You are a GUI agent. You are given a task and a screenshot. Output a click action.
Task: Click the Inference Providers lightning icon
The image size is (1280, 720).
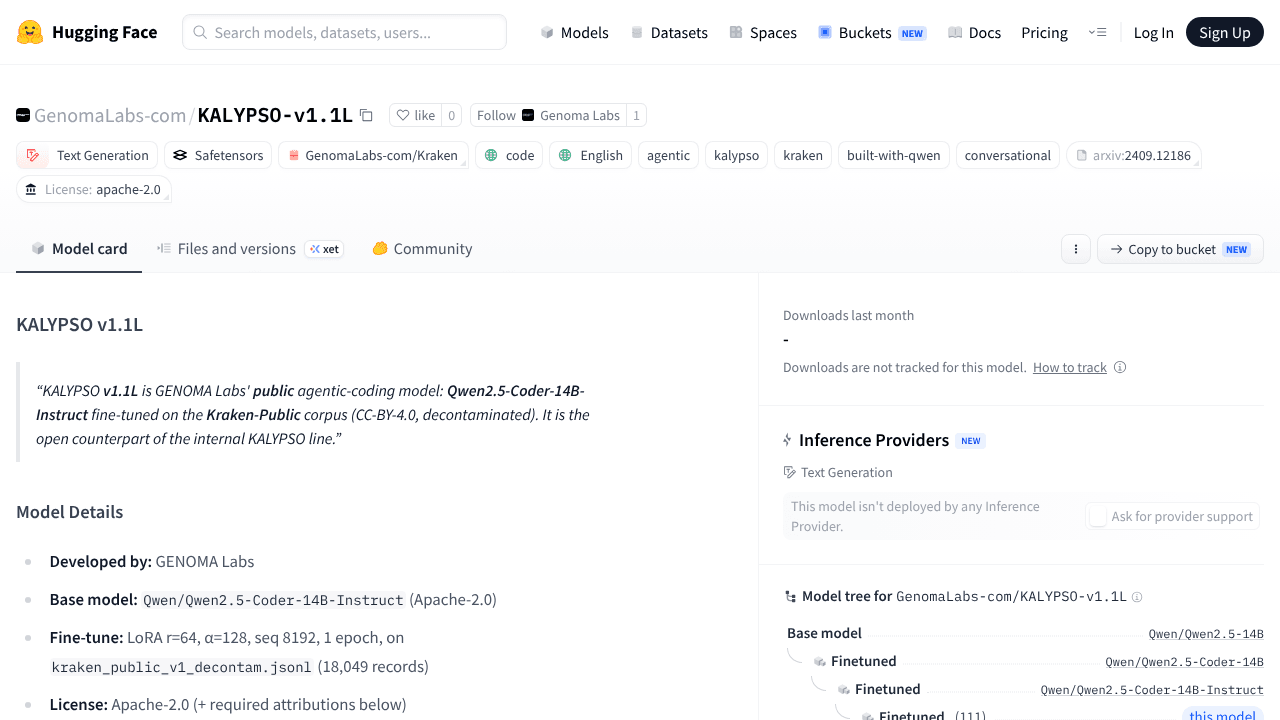(788, 440)
